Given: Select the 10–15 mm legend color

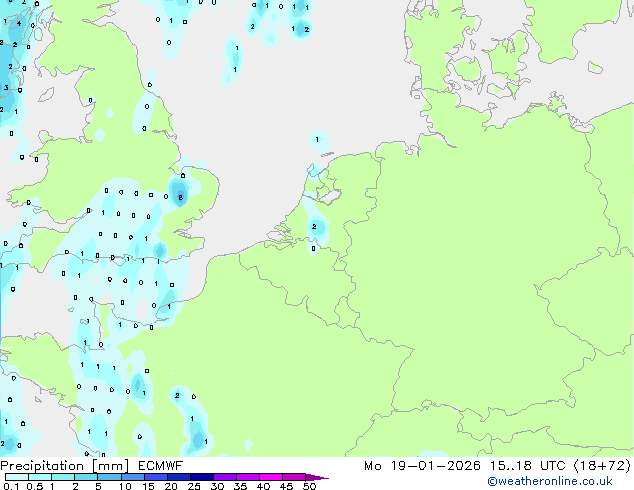Looking at the screenshot, I should coord(132,477).
